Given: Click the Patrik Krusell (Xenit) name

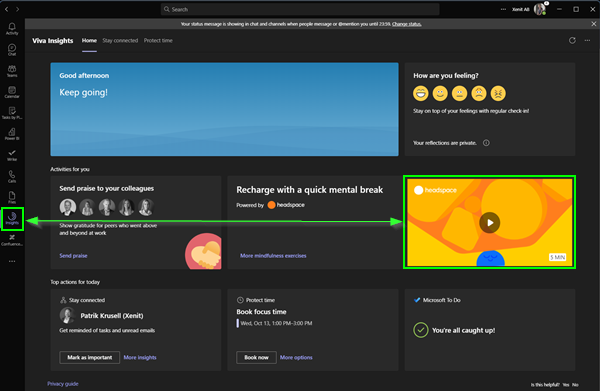Looking at the screenshot, I should (112, 316).
